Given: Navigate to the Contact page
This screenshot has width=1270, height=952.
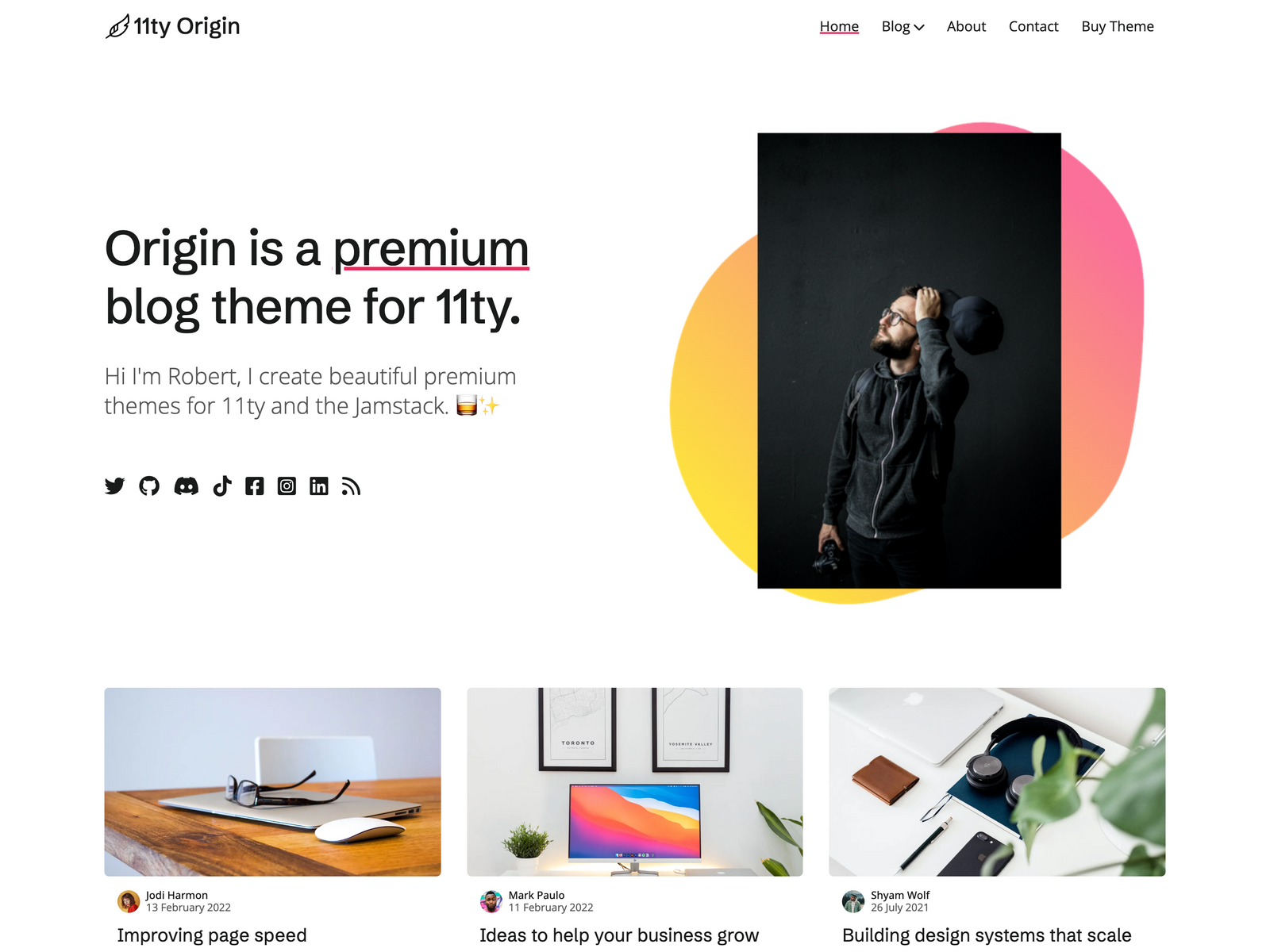Looking at the screenshot, I should (x=1033, y=26).
